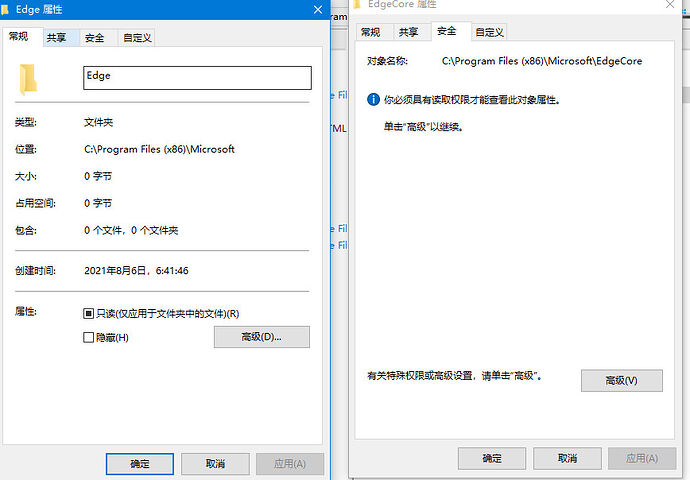Screen dimensions: 690x480
Task: Click 取消 in Edge properties window
Action: coord(215,464)
